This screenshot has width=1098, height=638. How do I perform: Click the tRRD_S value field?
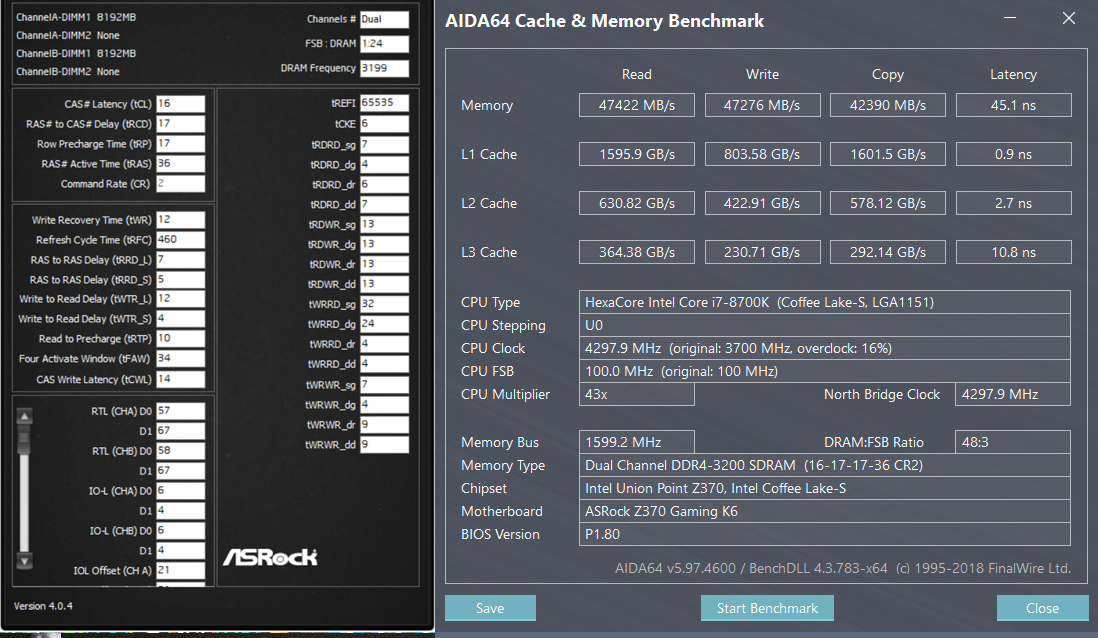point(181,279)
